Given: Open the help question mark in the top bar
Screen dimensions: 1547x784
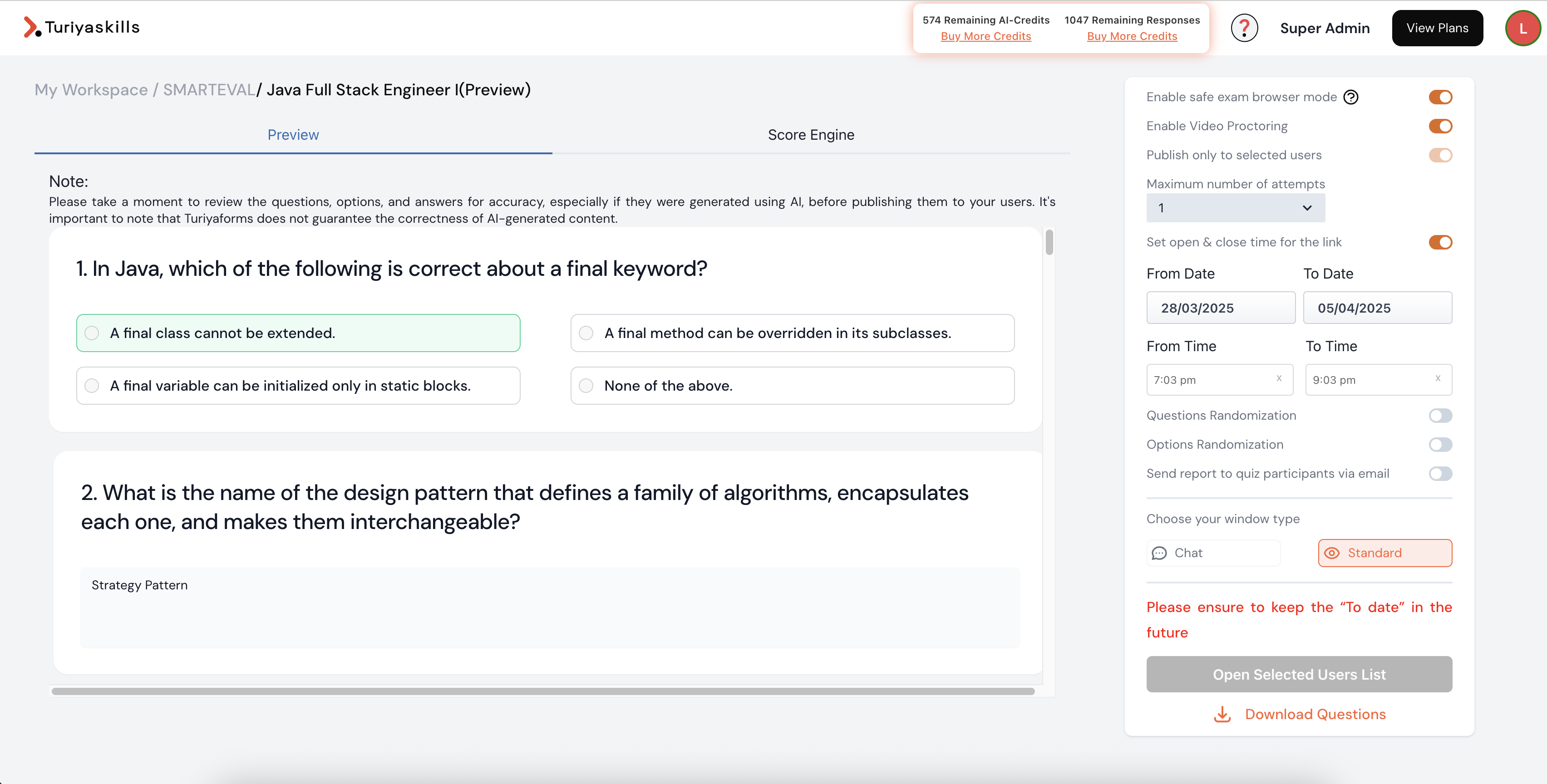Looking at the screenshot, I should (x=1244, y=28).
